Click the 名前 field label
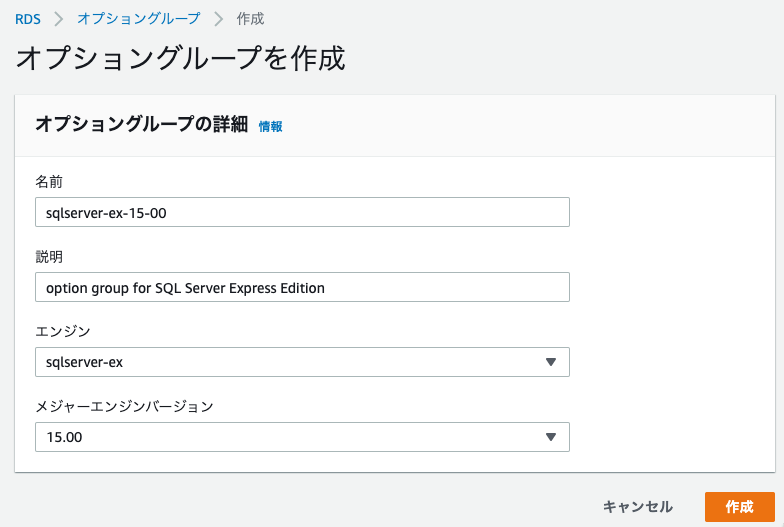 (49, 182)
